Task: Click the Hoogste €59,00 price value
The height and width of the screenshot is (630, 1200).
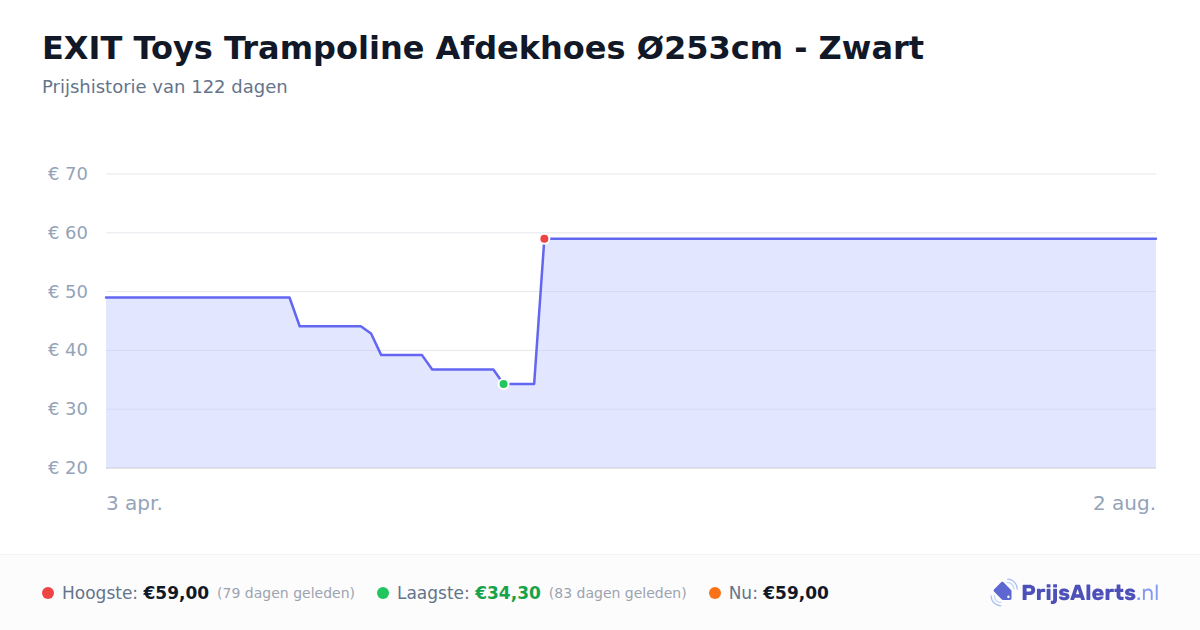Action: click(x=176, y=593)
